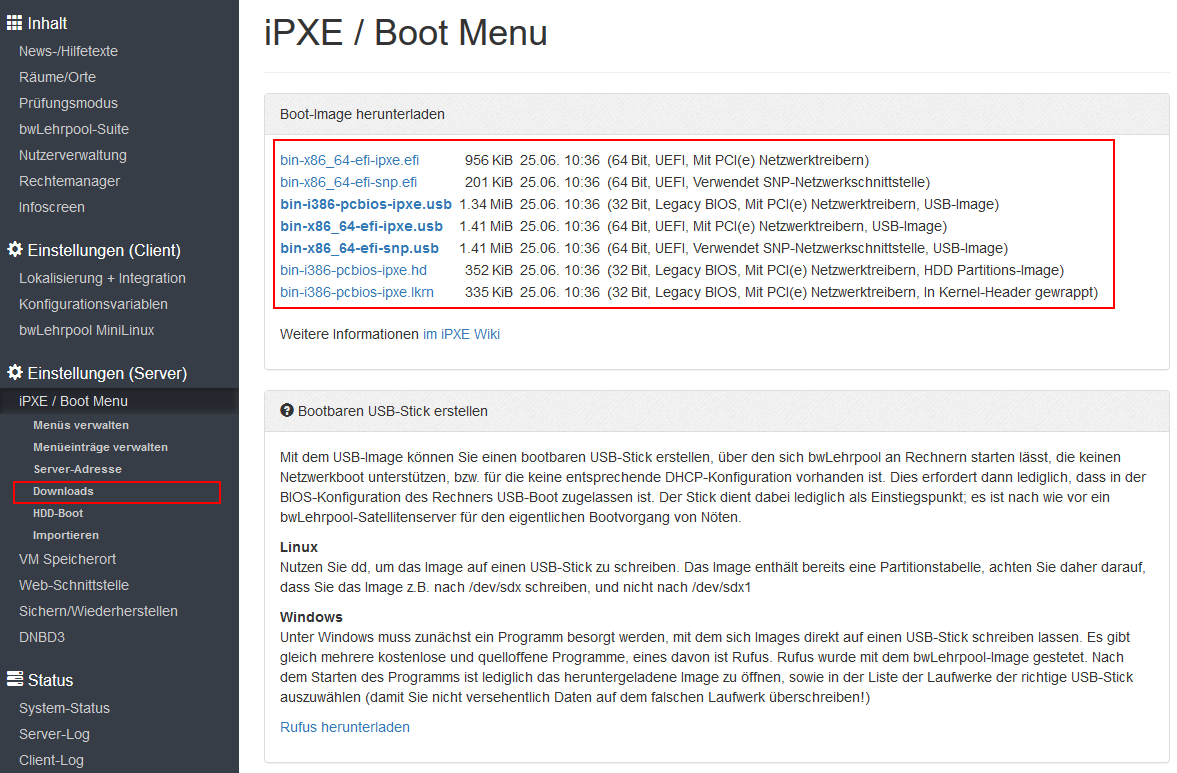
Task: Click the question mark icon by Bootbaren USB-Stick
Action: click(x=287, y=411)
